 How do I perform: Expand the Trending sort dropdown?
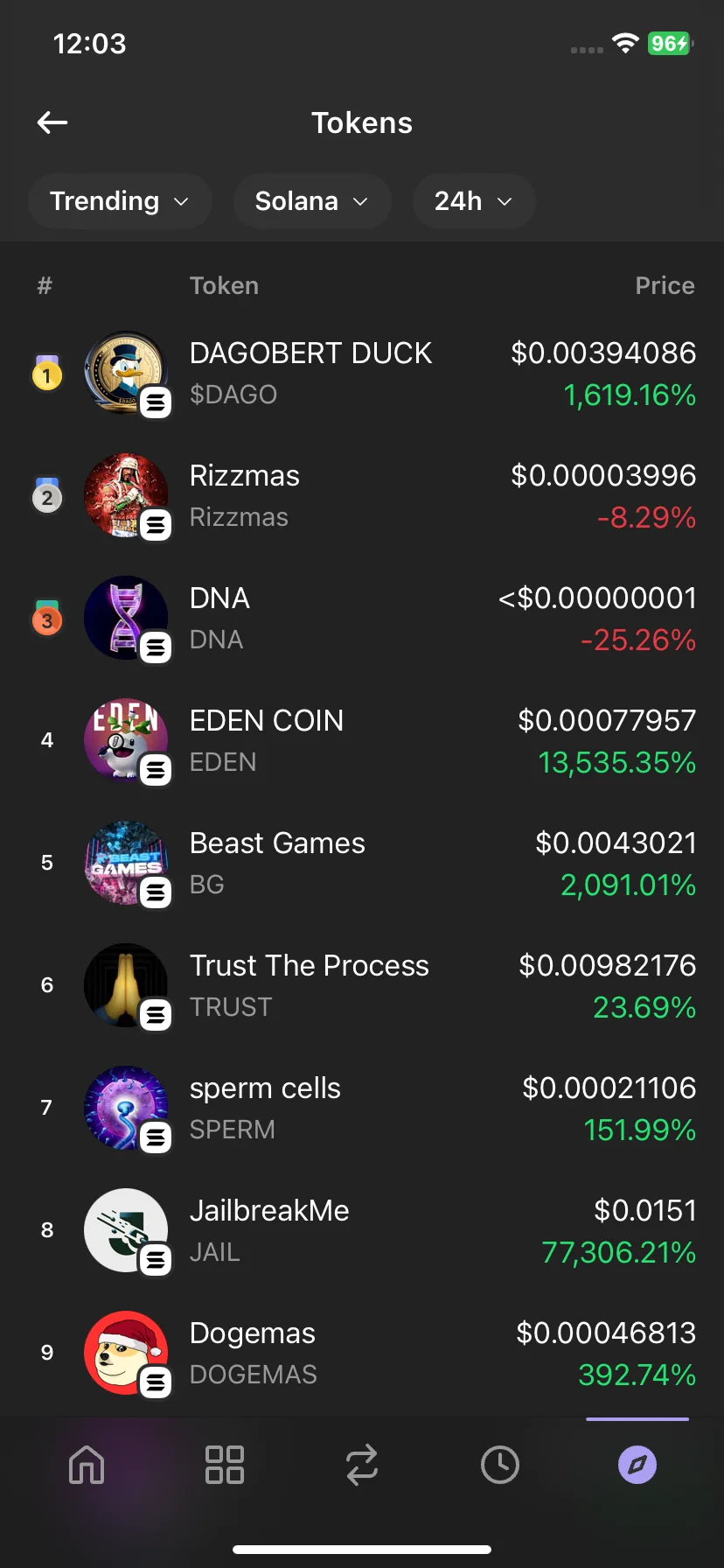(120, 201)
